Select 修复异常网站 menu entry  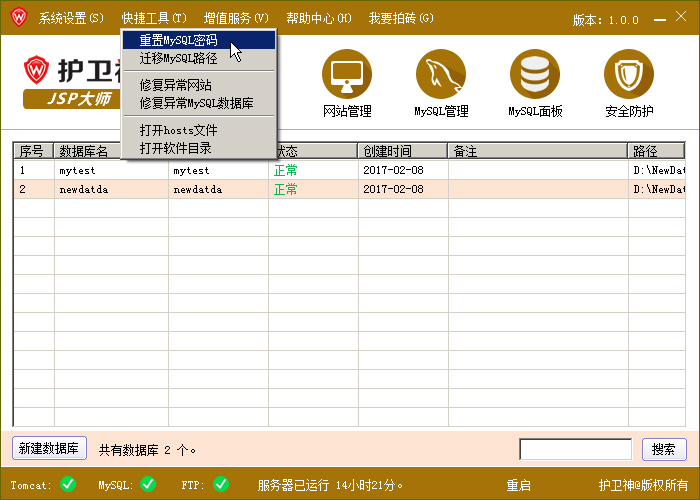(x=199, y=85)
